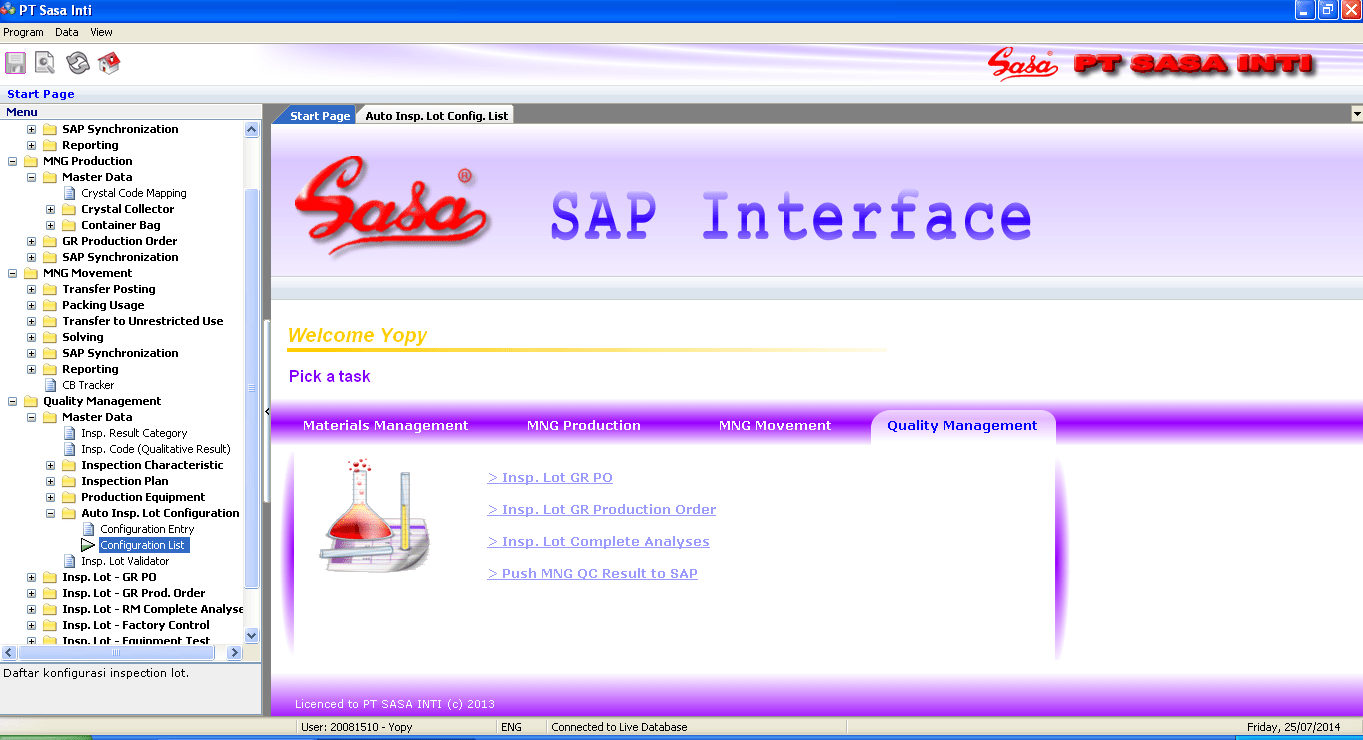The width and height of the screenshot is (1363, 740).
Task: Expand the Insp. Lot - GR PO node
Action: point(31,577)
